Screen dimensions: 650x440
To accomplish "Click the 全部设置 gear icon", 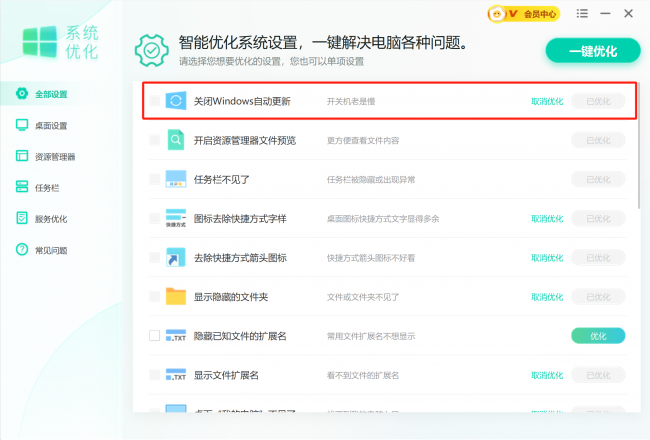I will [x=22, y=94].
